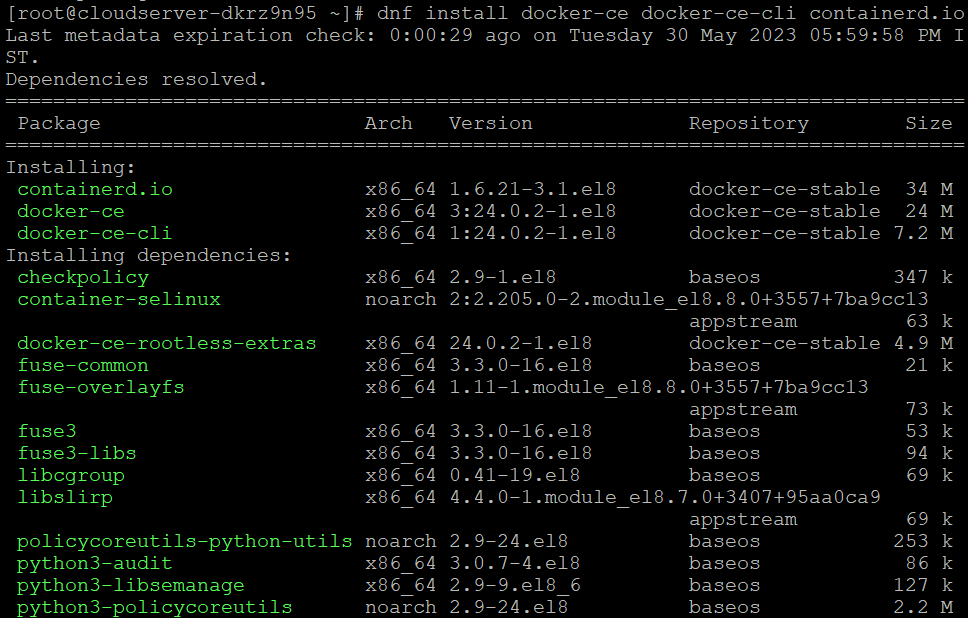Click the libslirp package name
The image size is (968, 618).
(65, 498)
